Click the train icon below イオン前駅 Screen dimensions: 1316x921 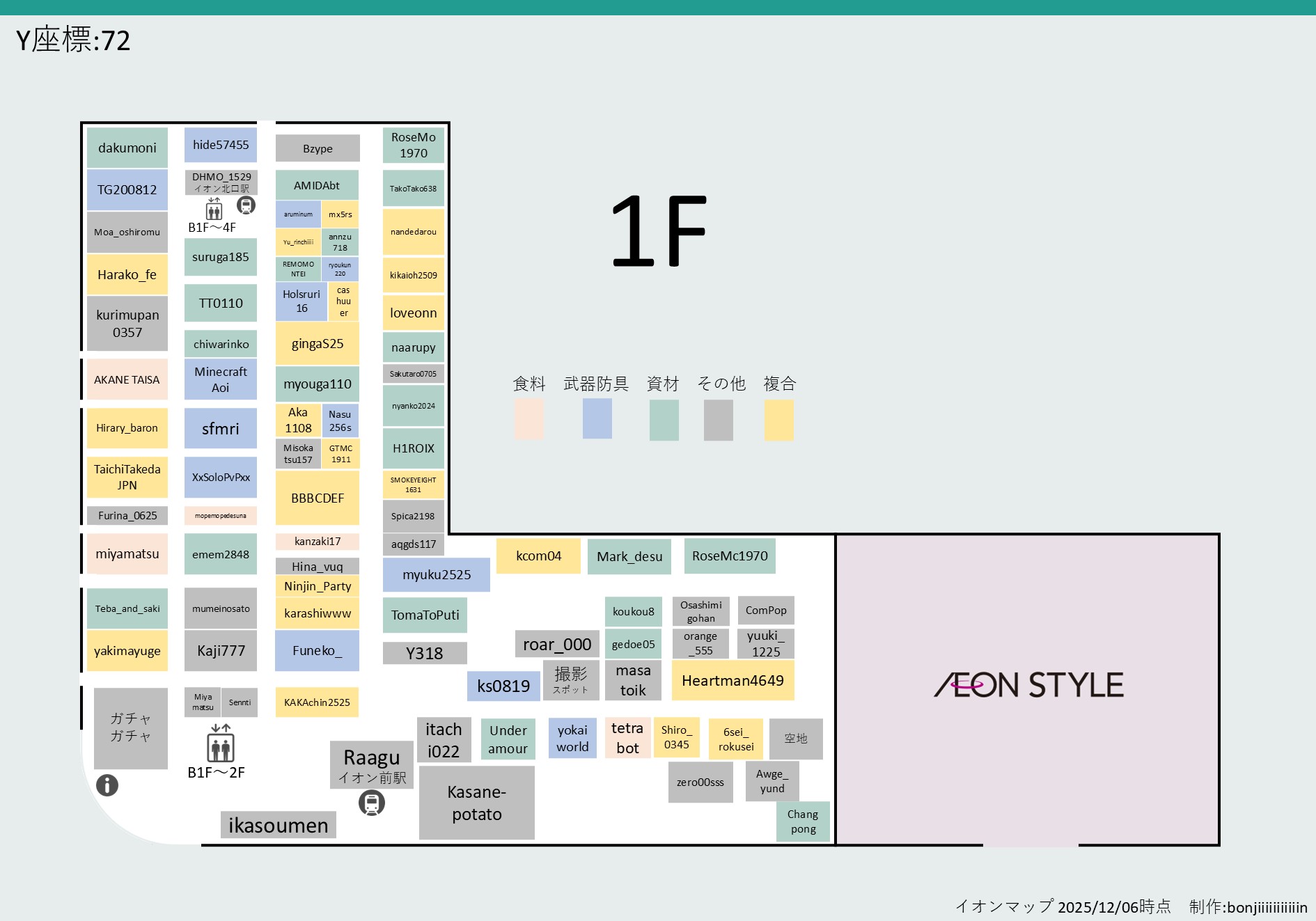371,803
